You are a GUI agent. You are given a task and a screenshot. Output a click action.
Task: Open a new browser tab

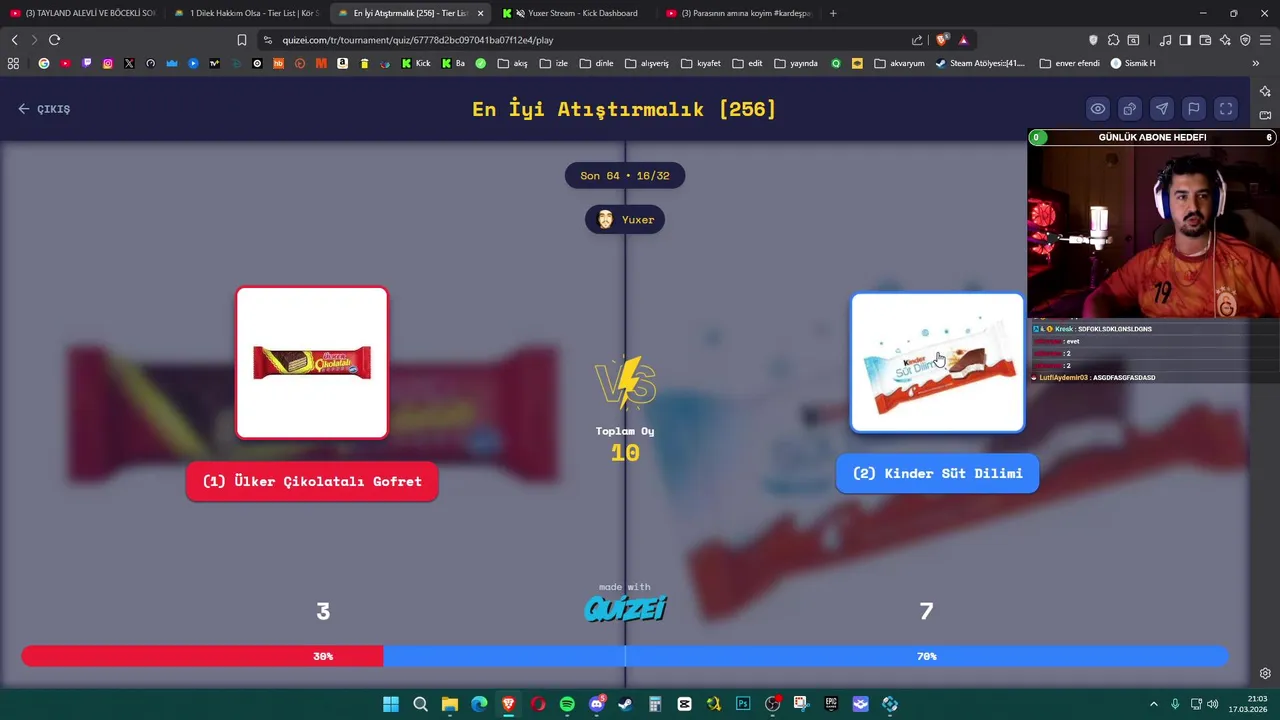(833, 13)
